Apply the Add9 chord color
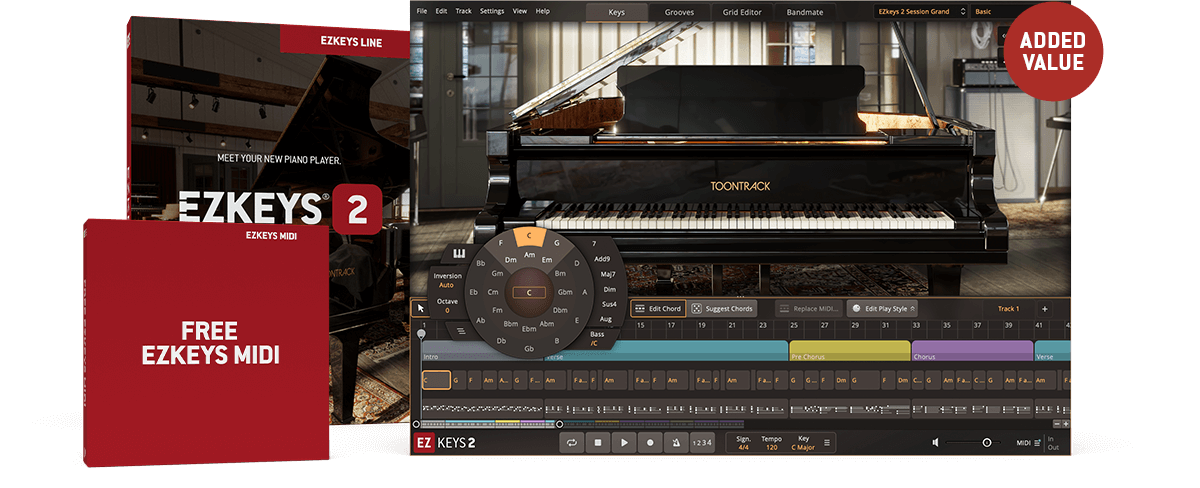The height and width of the screenshot is (488, 1200). point(601,259)
